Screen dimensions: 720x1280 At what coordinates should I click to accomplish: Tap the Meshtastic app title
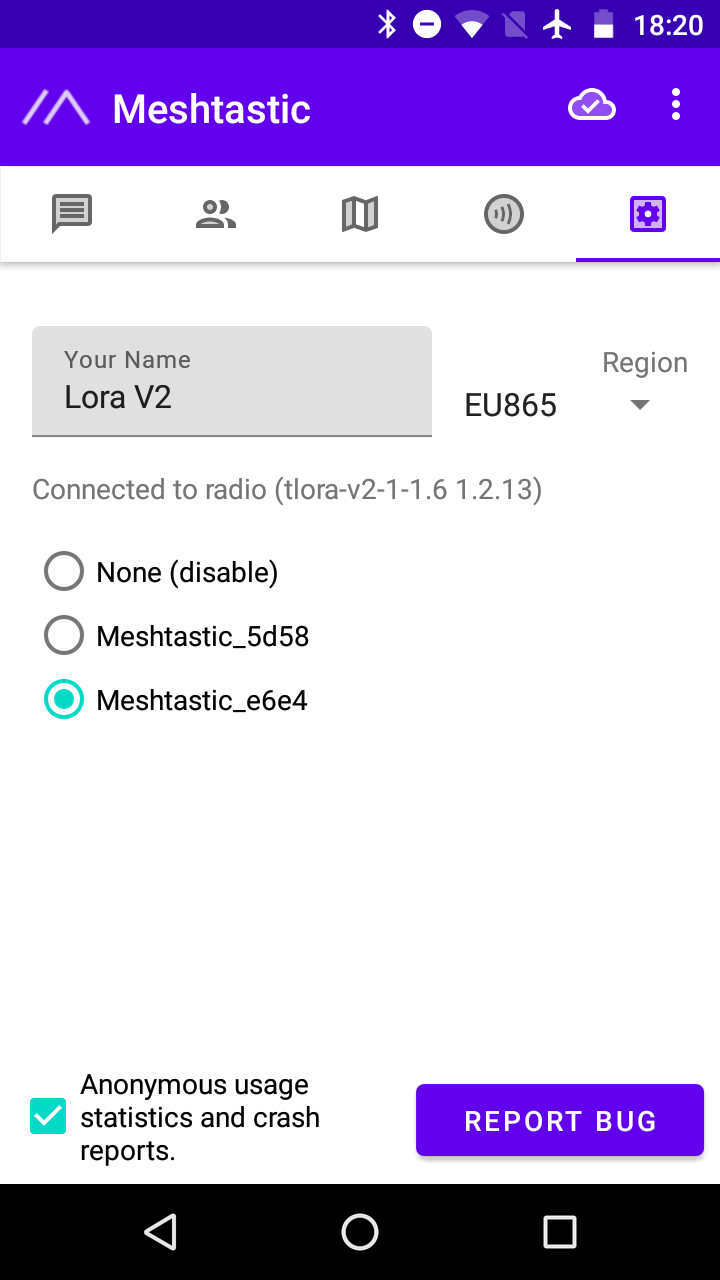coord(212,109)
